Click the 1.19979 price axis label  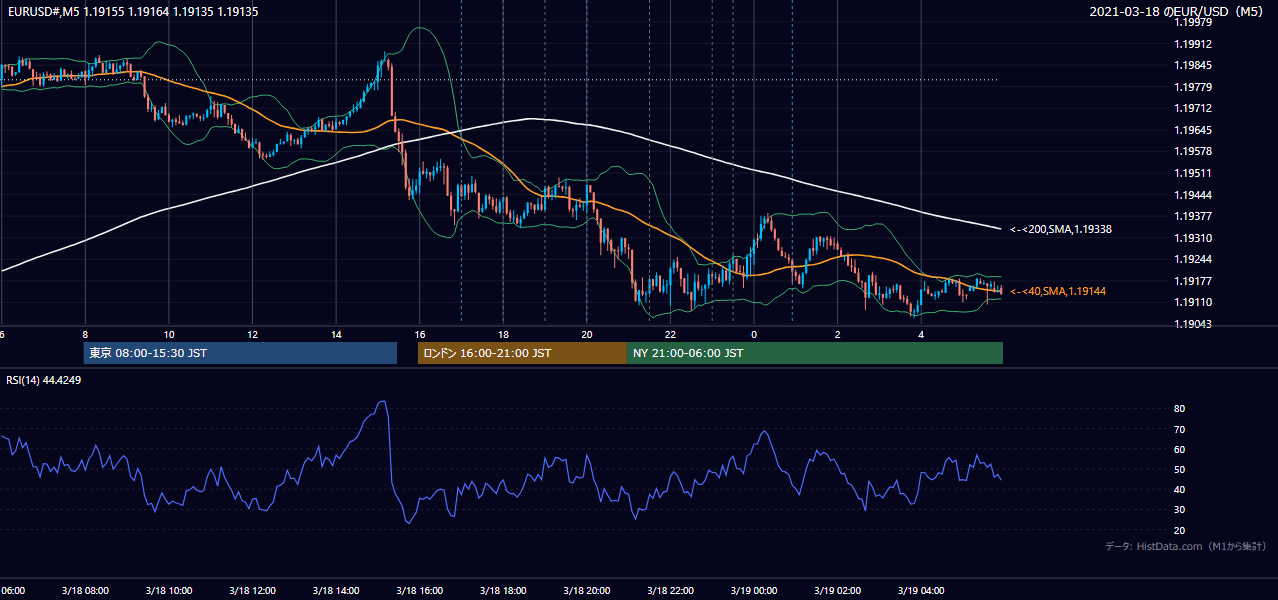tap(1193, 22)
